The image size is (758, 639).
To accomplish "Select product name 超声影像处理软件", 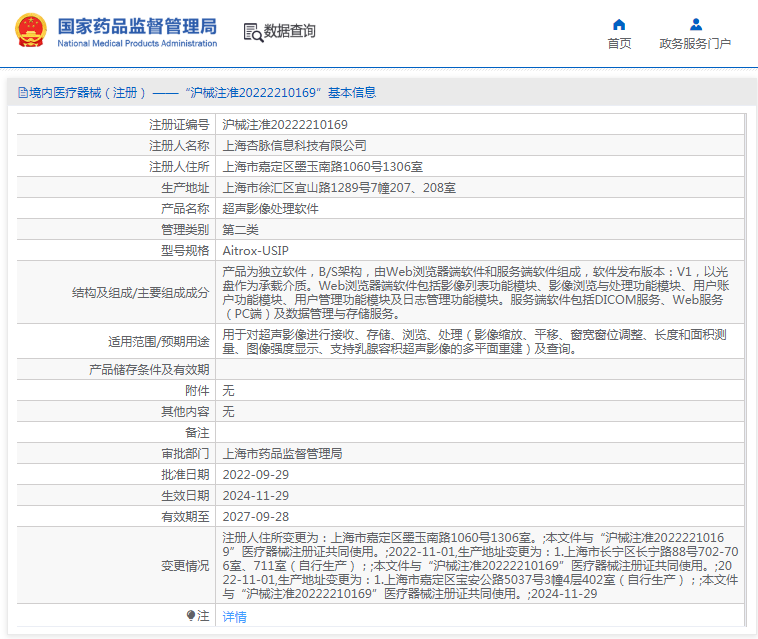I will coord(270,209).
